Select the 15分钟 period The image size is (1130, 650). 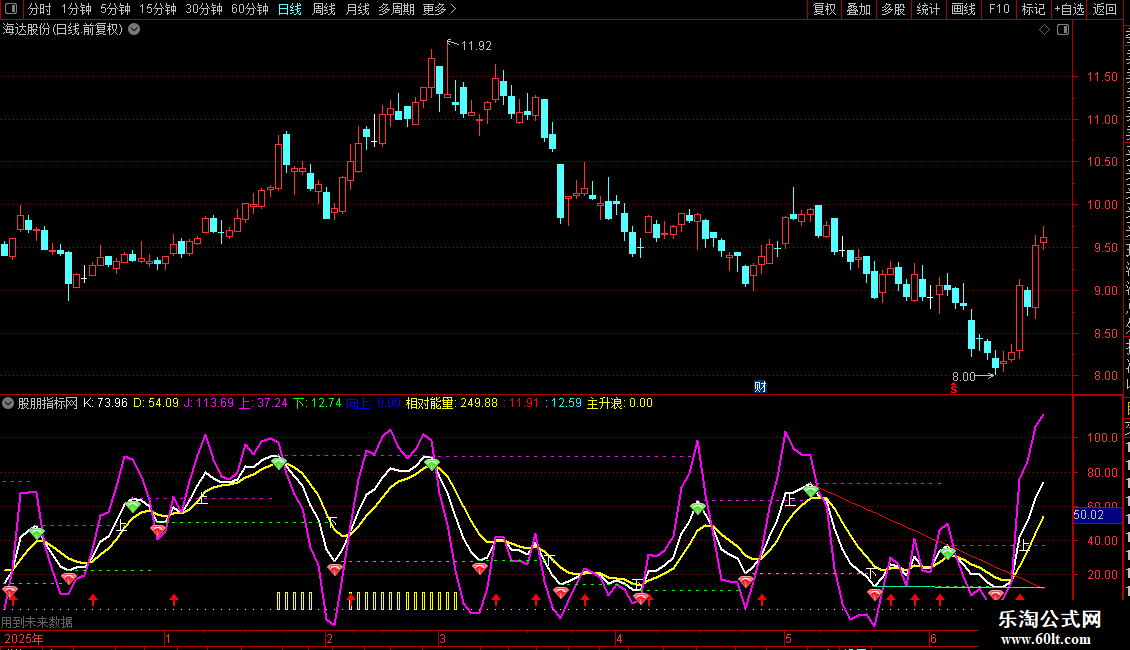(158, 9)
